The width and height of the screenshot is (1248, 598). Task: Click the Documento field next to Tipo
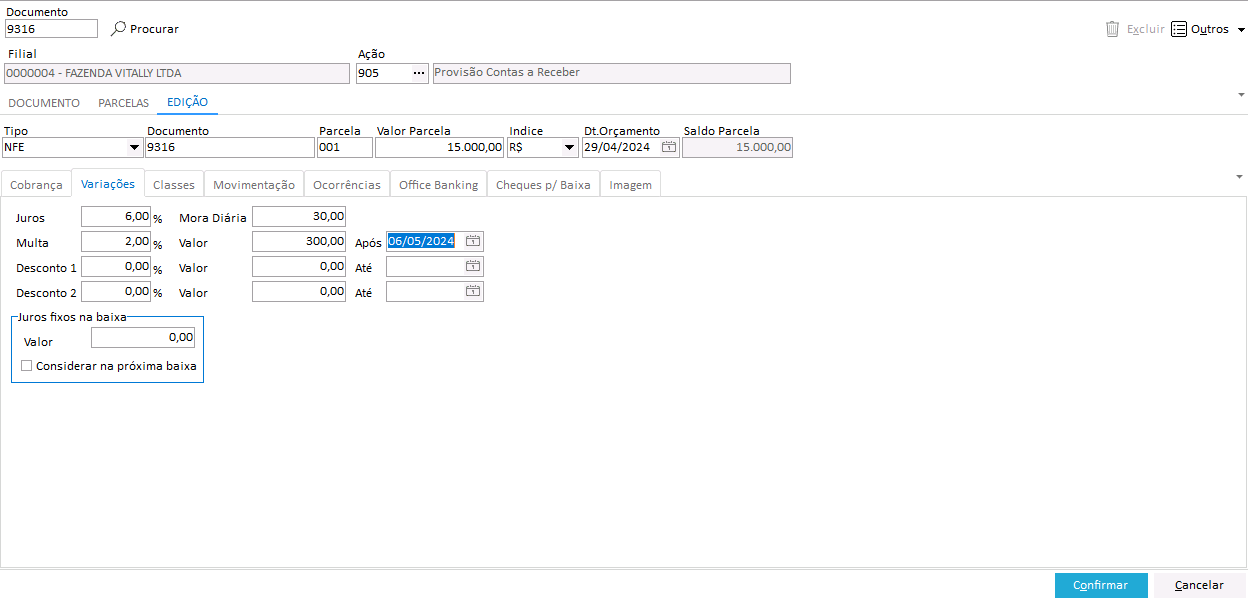230,147
